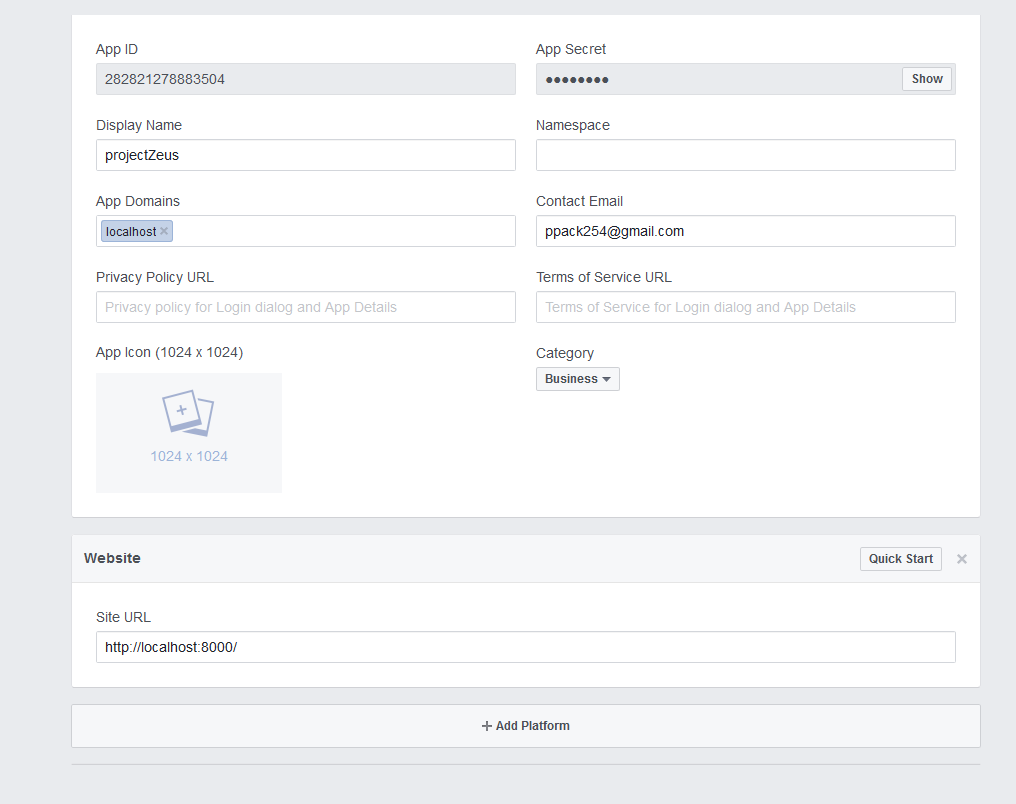Select the Contact Email field
Screen dimensions: 1016x804
[745, 231]
